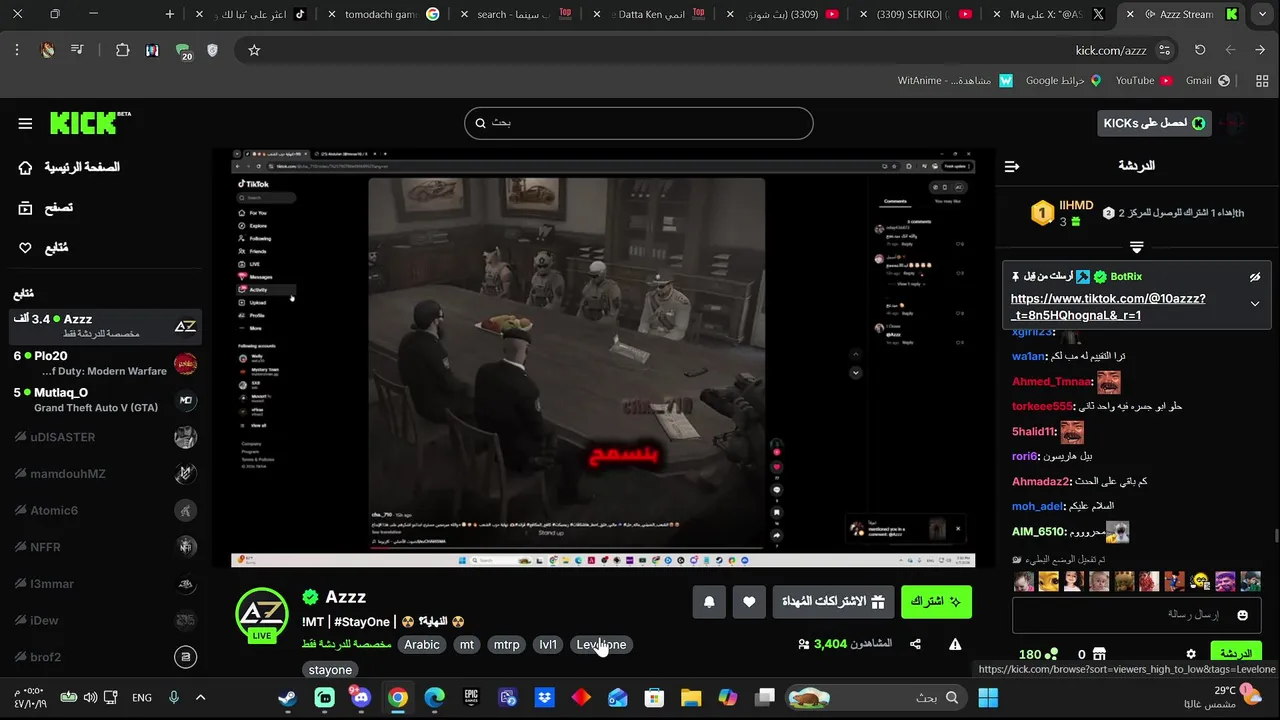Viewport: 1280px width, 720px height.
Task: Click the احصل على KICKs button
Action: click(x=1154, y=123)
